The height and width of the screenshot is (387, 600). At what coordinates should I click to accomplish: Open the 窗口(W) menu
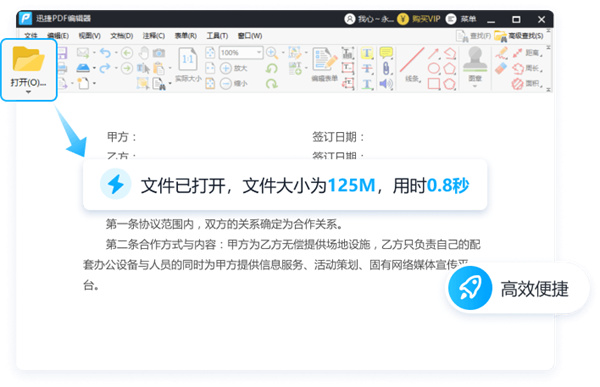coord(250,36)
